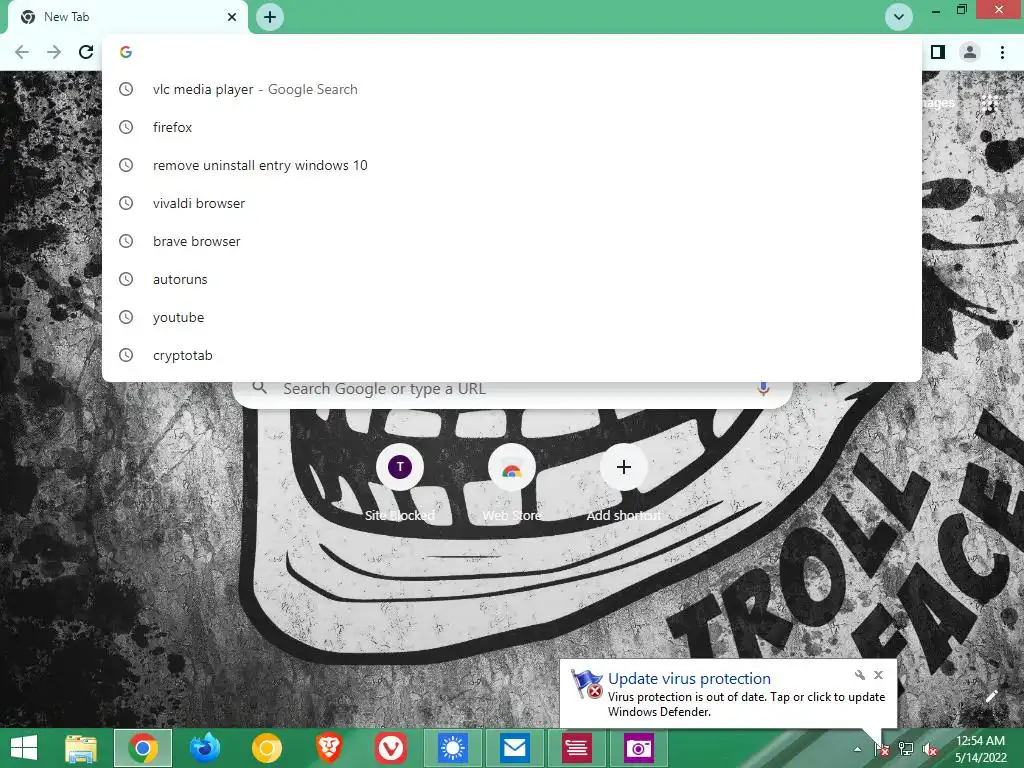
Task: Launch Firefox from taskbar
Action: (204, 748)
